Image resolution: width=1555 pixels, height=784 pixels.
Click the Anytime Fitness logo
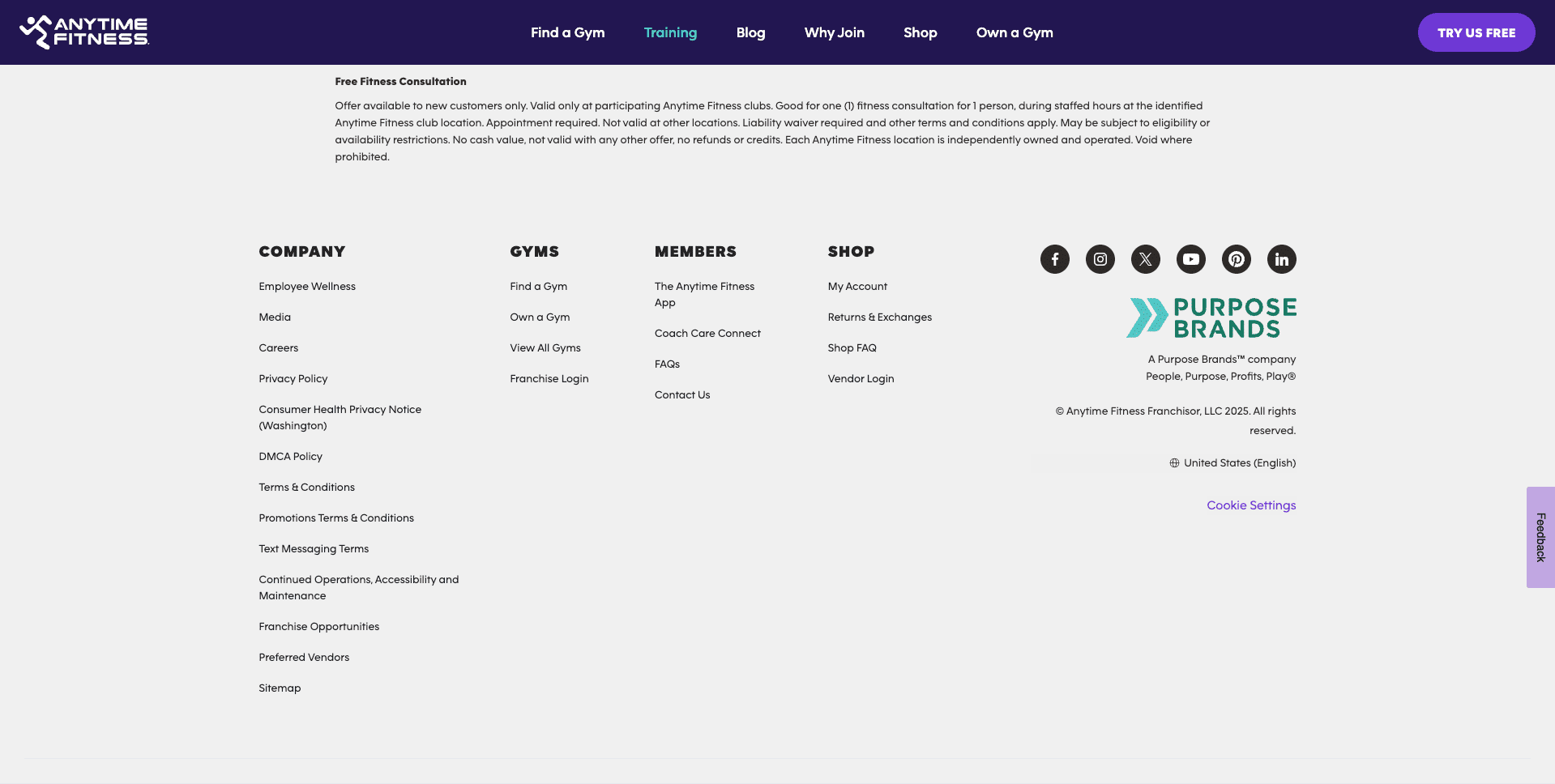(83, 32)
